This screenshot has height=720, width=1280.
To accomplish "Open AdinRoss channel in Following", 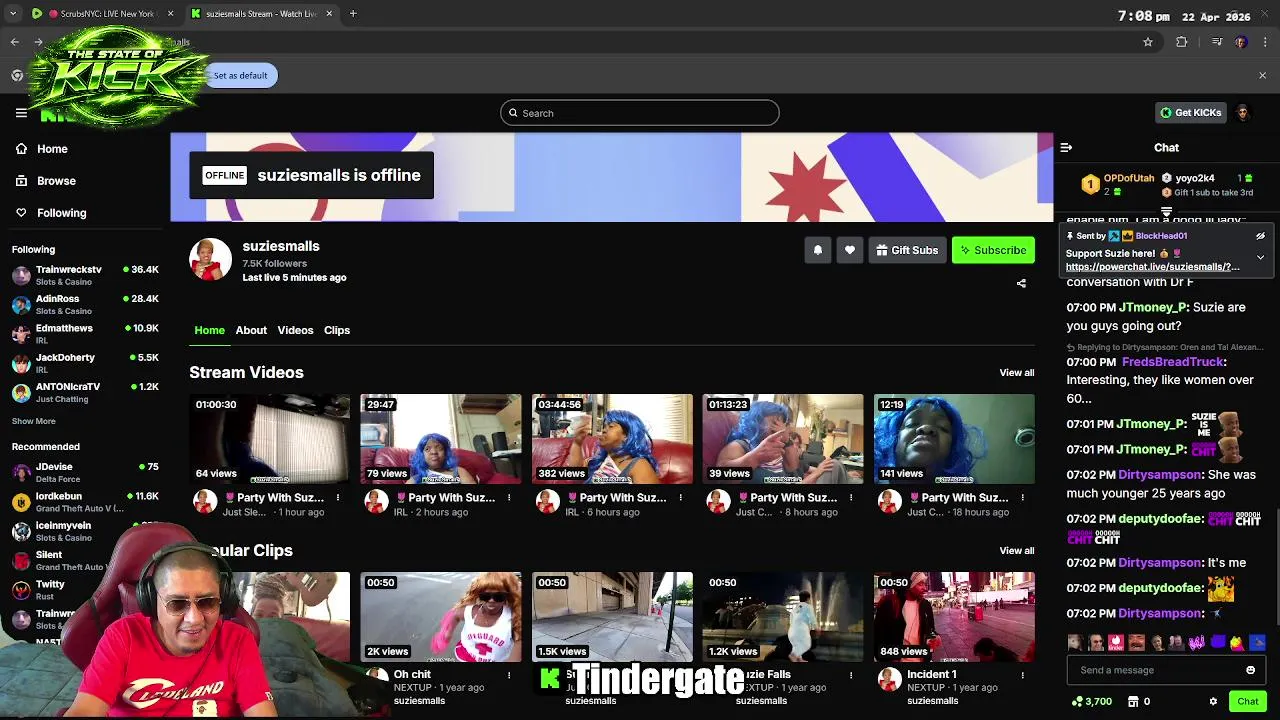I will 85,304.
